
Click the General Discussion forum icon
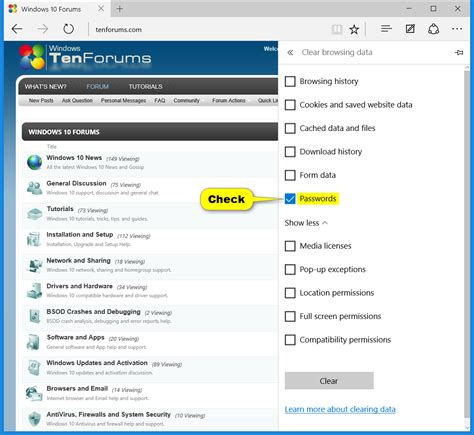pos(34,188)
